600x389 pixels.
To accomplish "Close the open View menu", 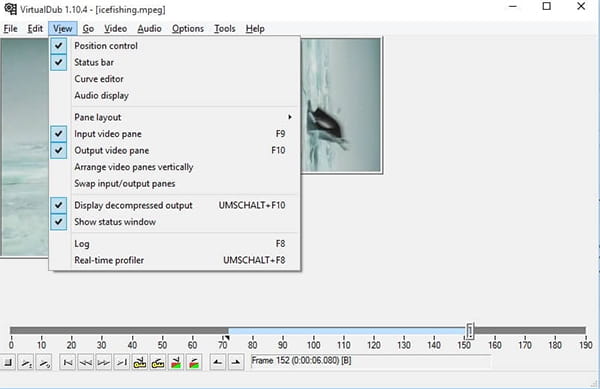I will coord(63,29).
